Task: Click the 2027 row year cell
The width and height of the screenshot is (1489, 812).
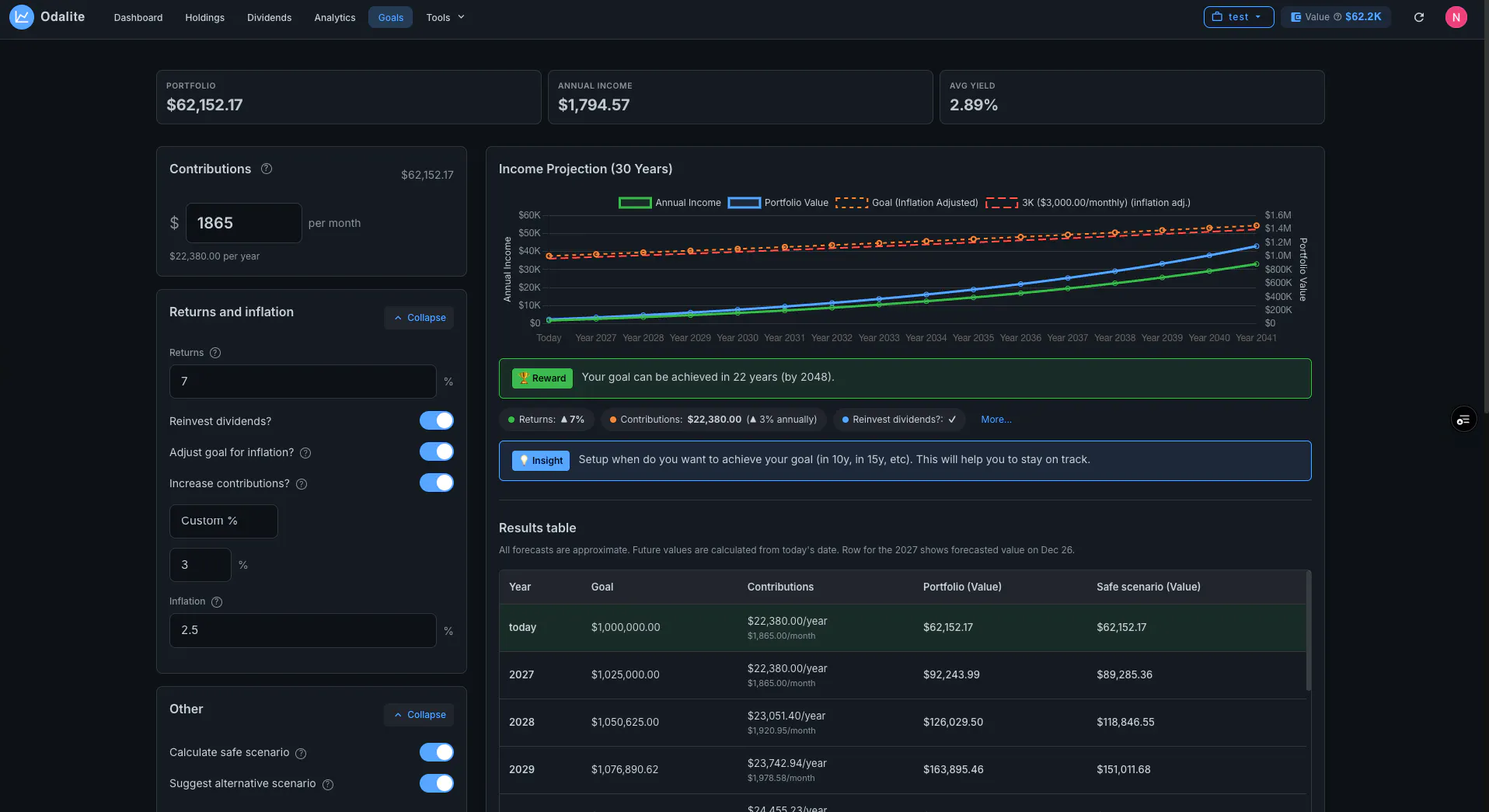Action: pyautogui.click(x=521, y=675)
